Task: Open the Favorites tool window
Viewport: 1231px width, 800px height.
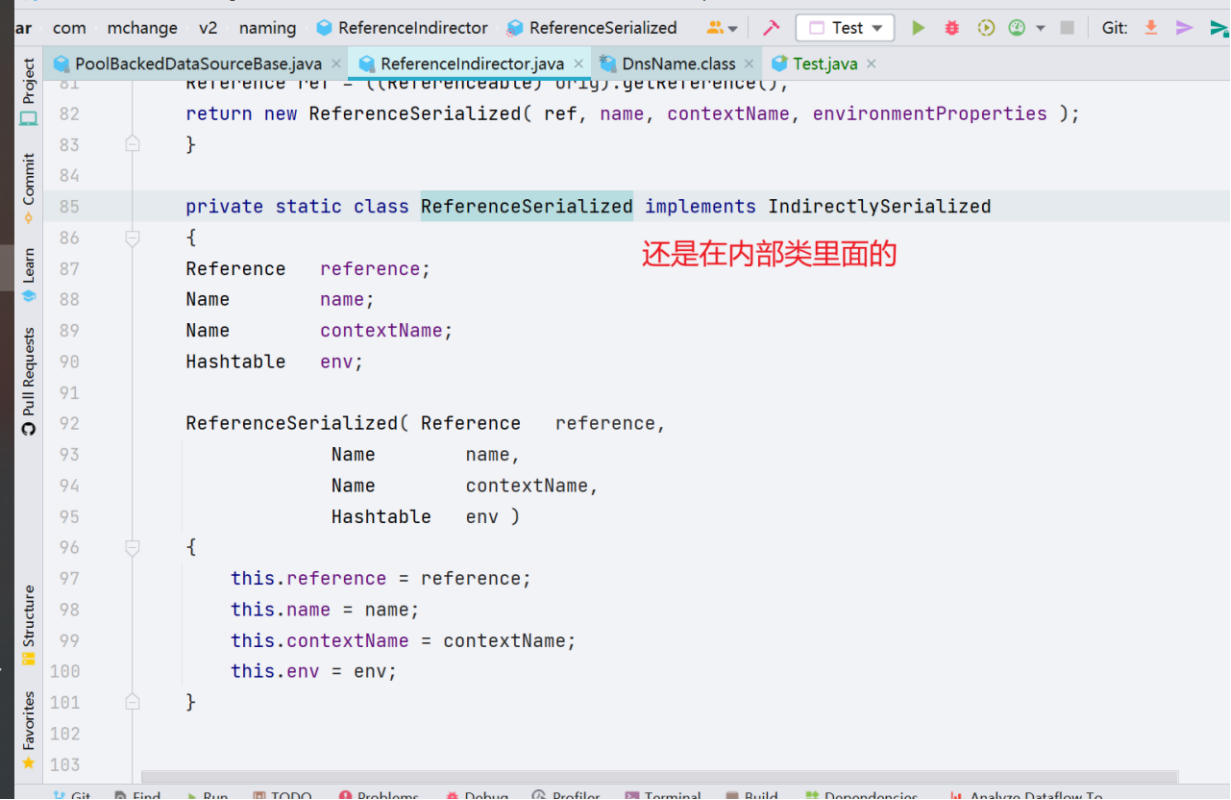Action: (28, 730)
